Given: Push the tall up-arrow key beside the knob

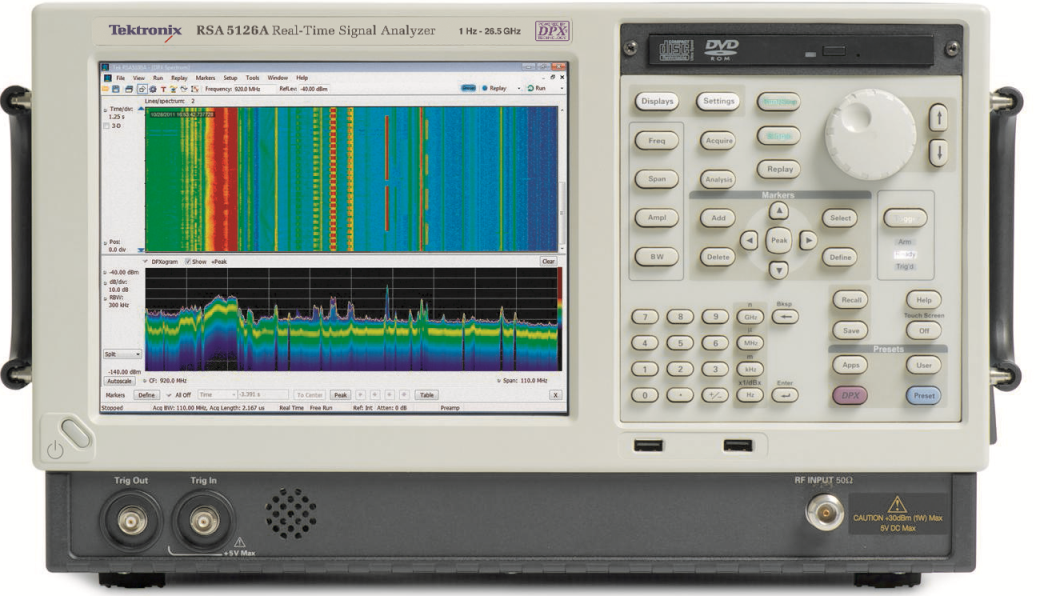Looking at the screenshot, I should pos(938,118).
